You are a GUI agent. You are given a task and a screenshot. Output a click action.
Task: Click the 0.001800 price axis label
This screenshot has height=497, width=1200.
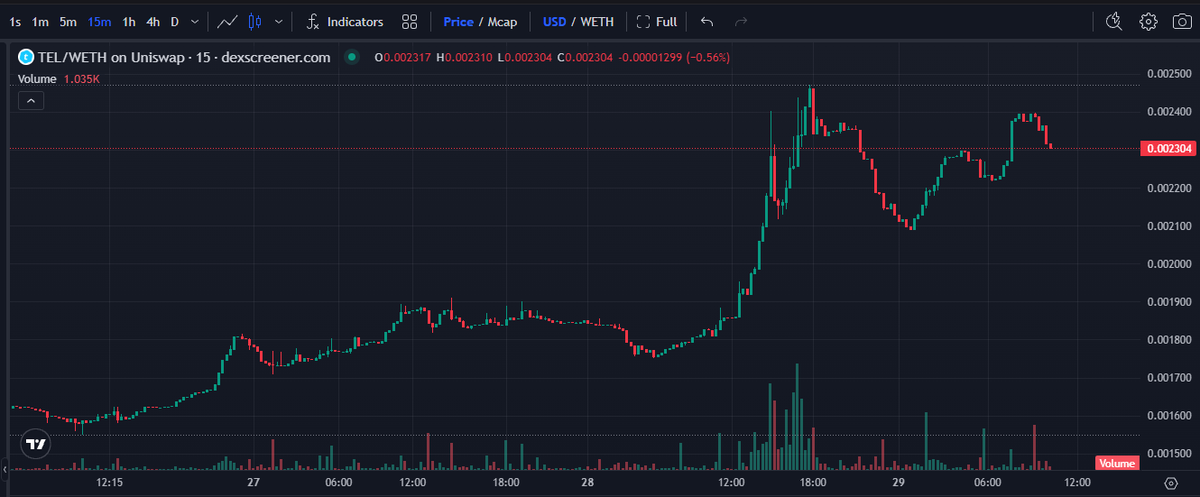coord(1168,340)
